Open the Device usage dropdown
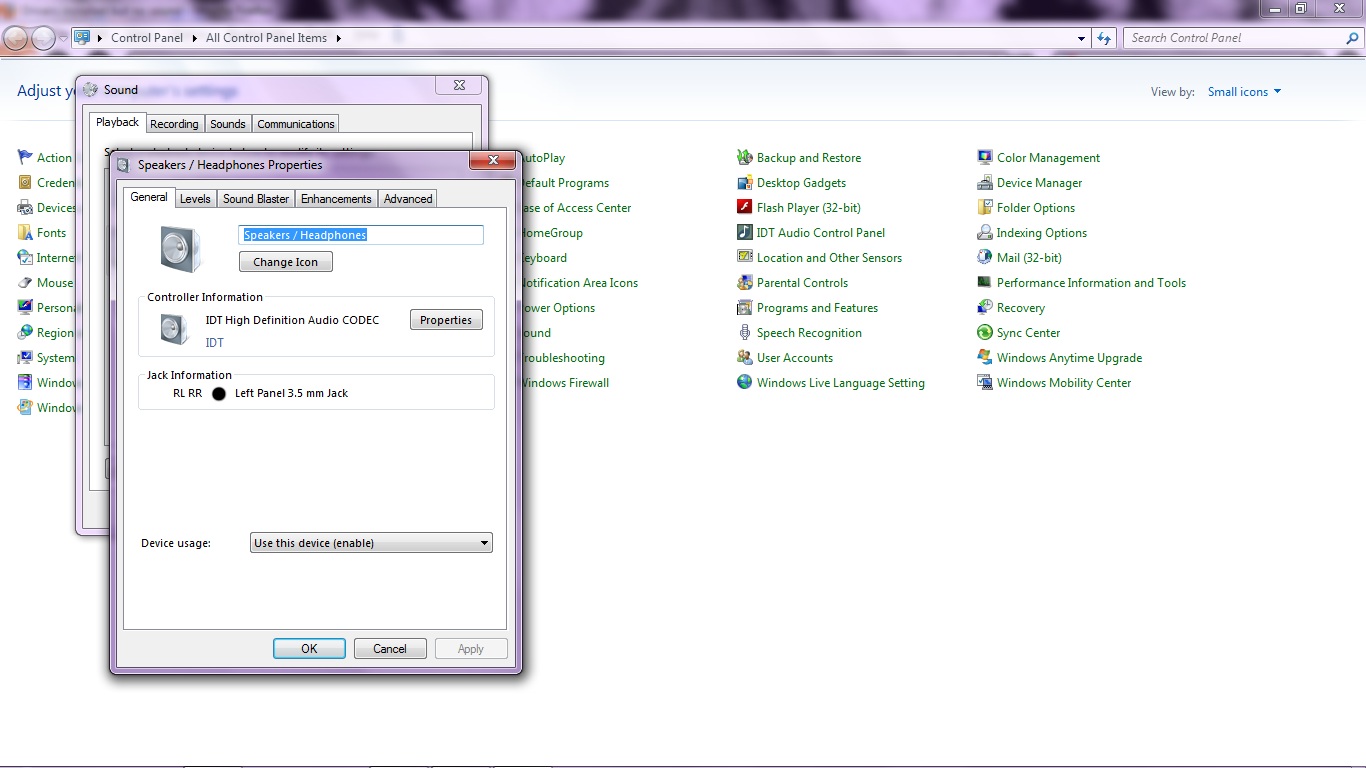 [371, 543]
